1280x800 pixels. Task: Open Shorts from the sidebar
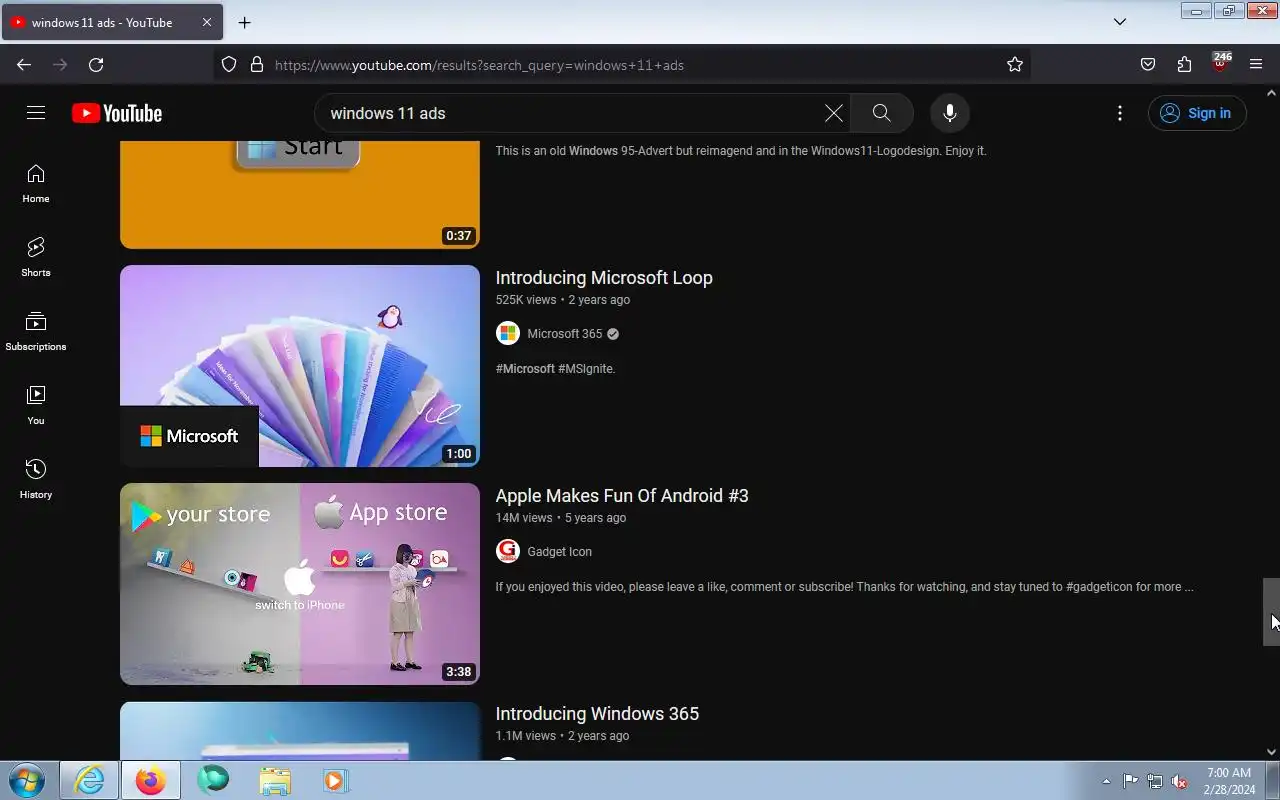pyautogui.click(x=36, y=258)
